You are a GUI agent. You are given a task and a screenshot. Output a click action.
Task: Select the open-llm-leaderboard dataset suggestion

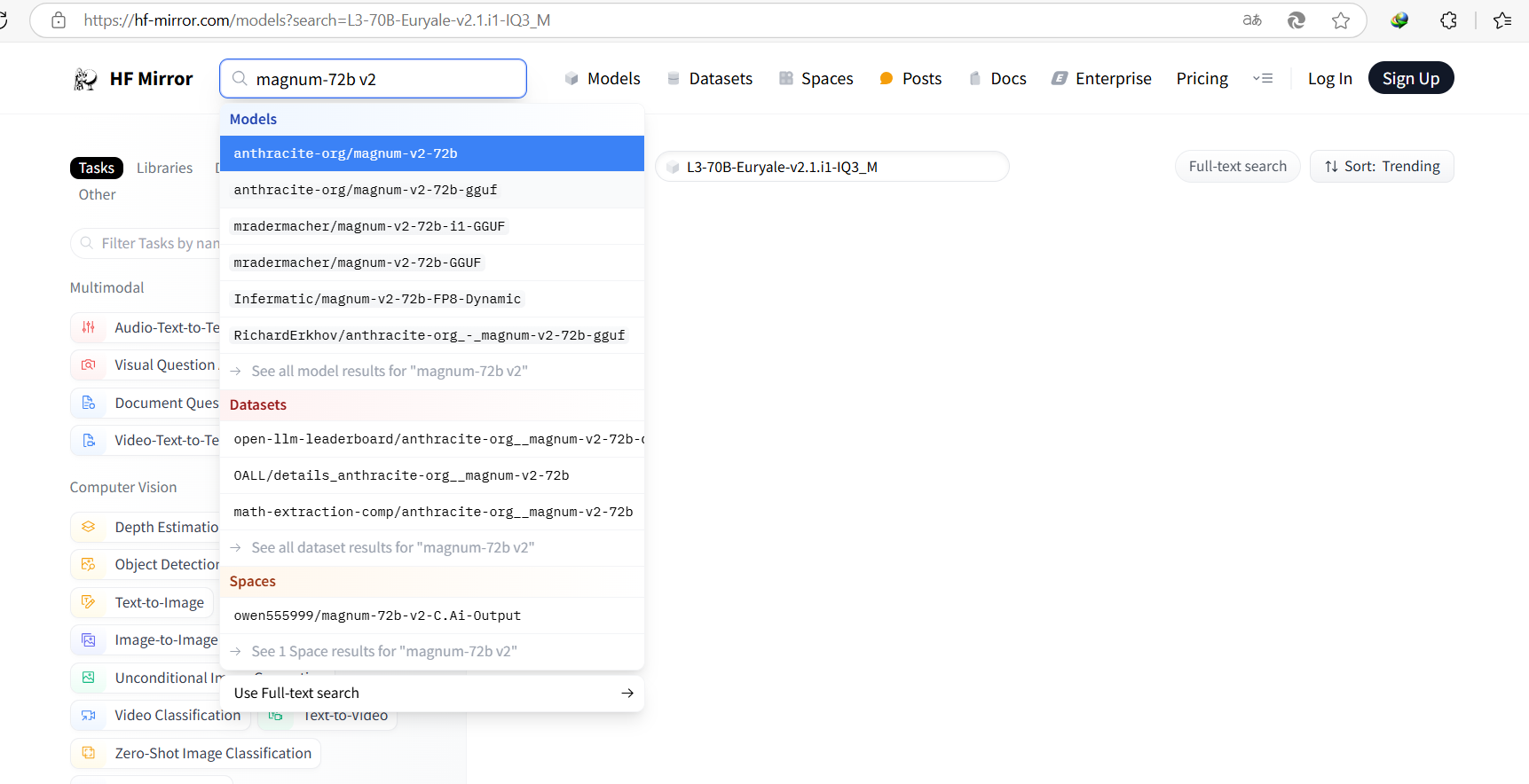pyautogui.click(x=432, y=439)
